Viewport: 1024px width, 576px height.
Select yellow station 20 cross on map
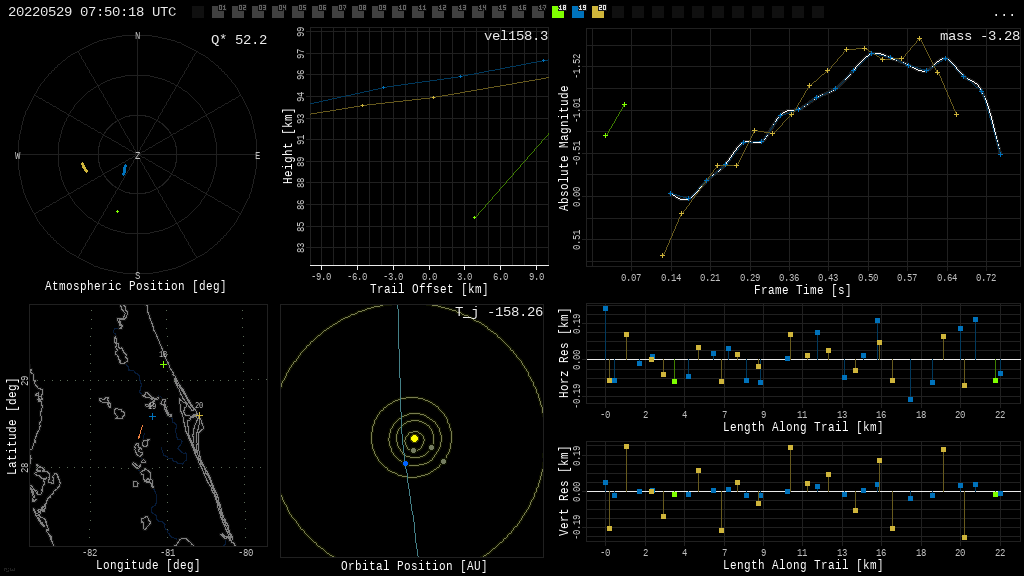(x=198, y=415)
